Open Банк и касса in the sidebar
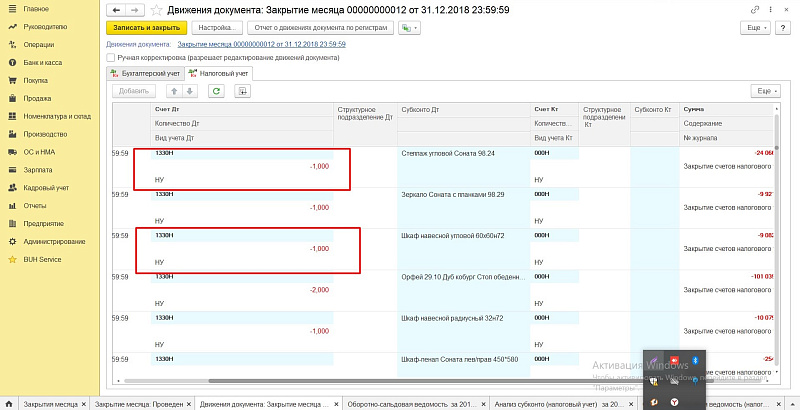The image size is (800, 410). 41,62
